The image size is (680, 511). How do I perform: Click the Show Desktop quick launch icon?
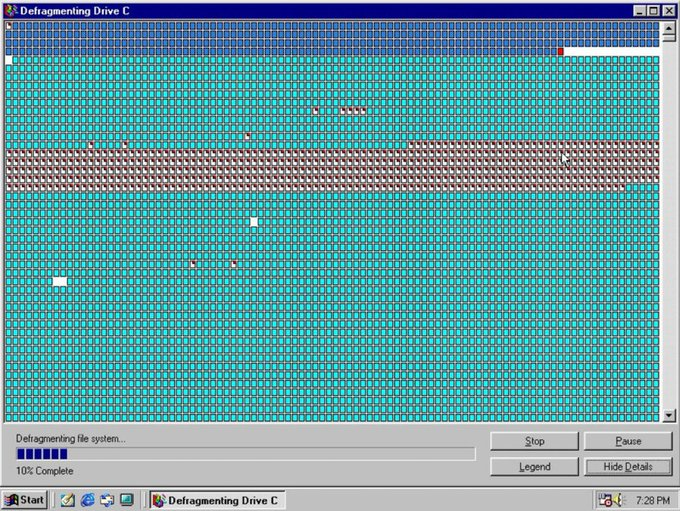[x=67, y=500]
